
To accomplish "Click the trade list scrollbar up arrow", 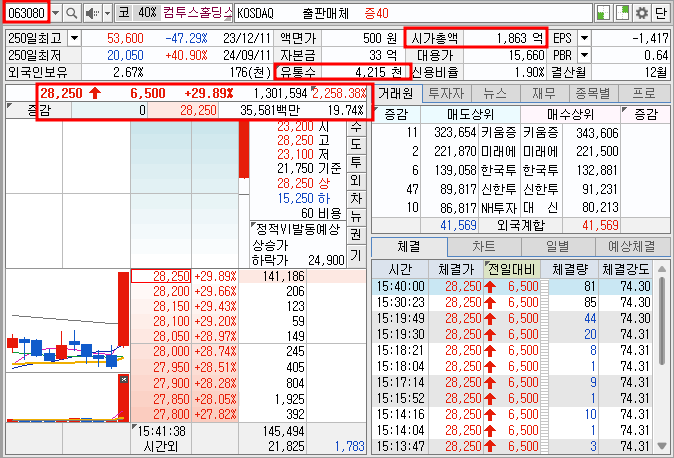I will click(662, 269).
